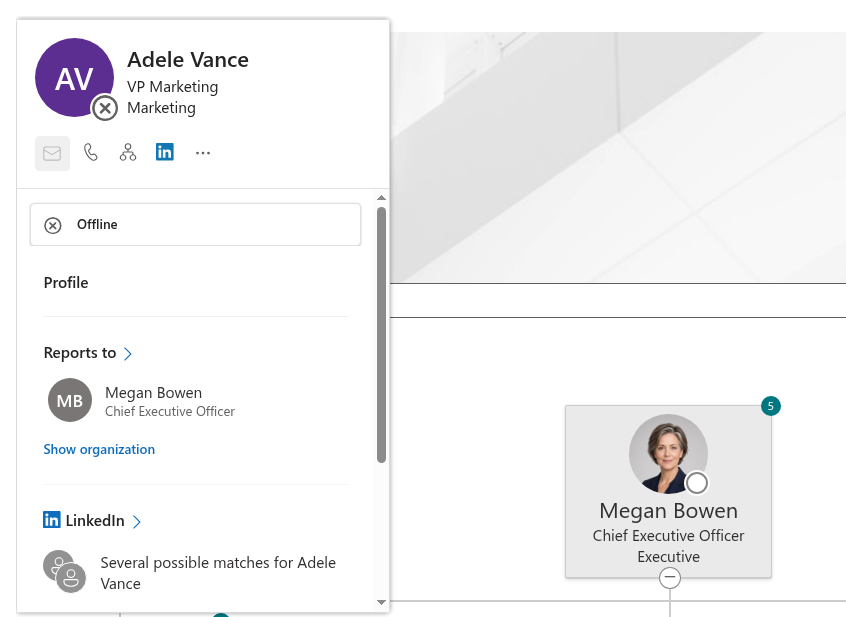Click the Executive department label in the org card

click(668, 557)
